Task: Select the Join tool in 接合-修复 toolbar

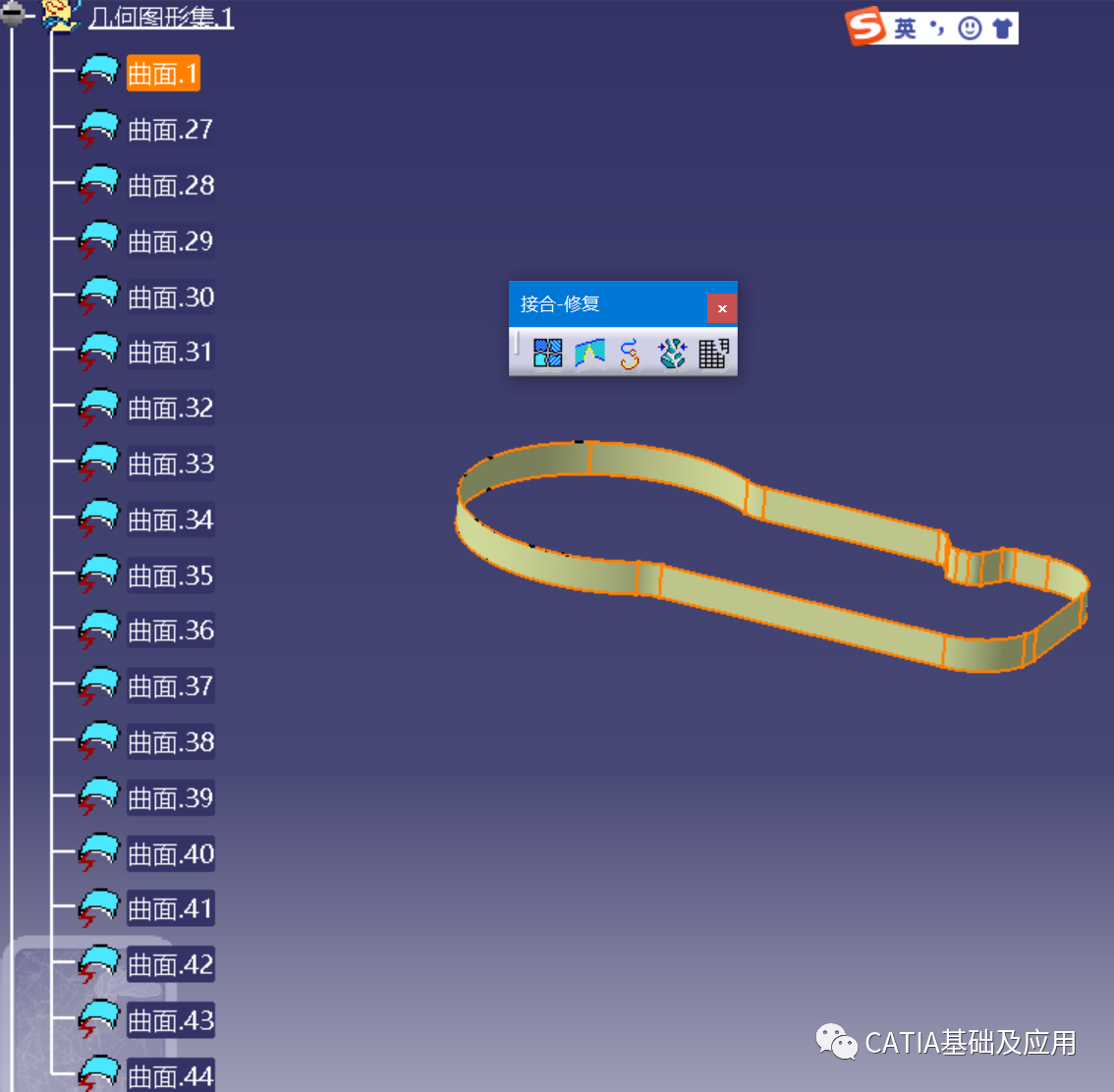Action: pos(548,353)
